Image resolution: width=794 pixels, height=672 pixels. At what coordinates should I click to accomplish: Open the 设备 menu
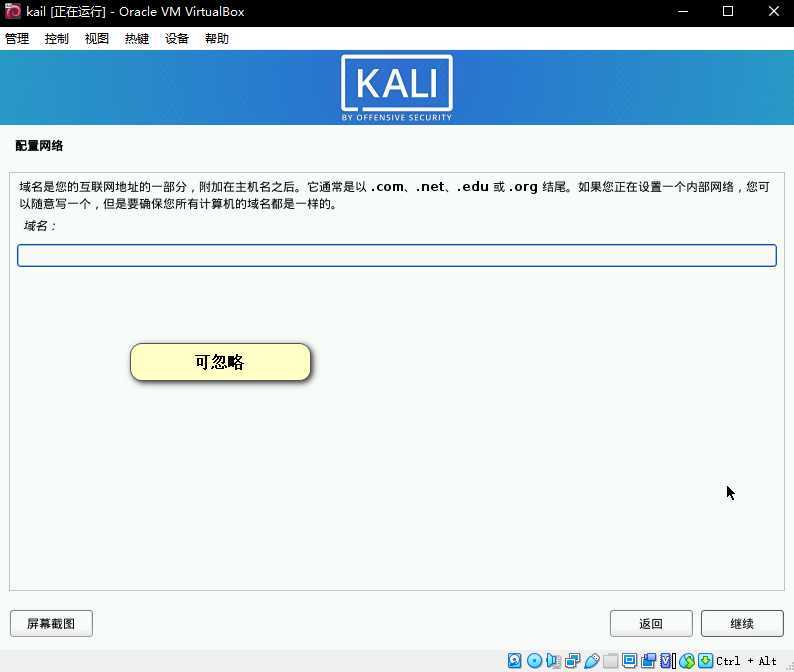pyautogui.click(x=177, y=38)
